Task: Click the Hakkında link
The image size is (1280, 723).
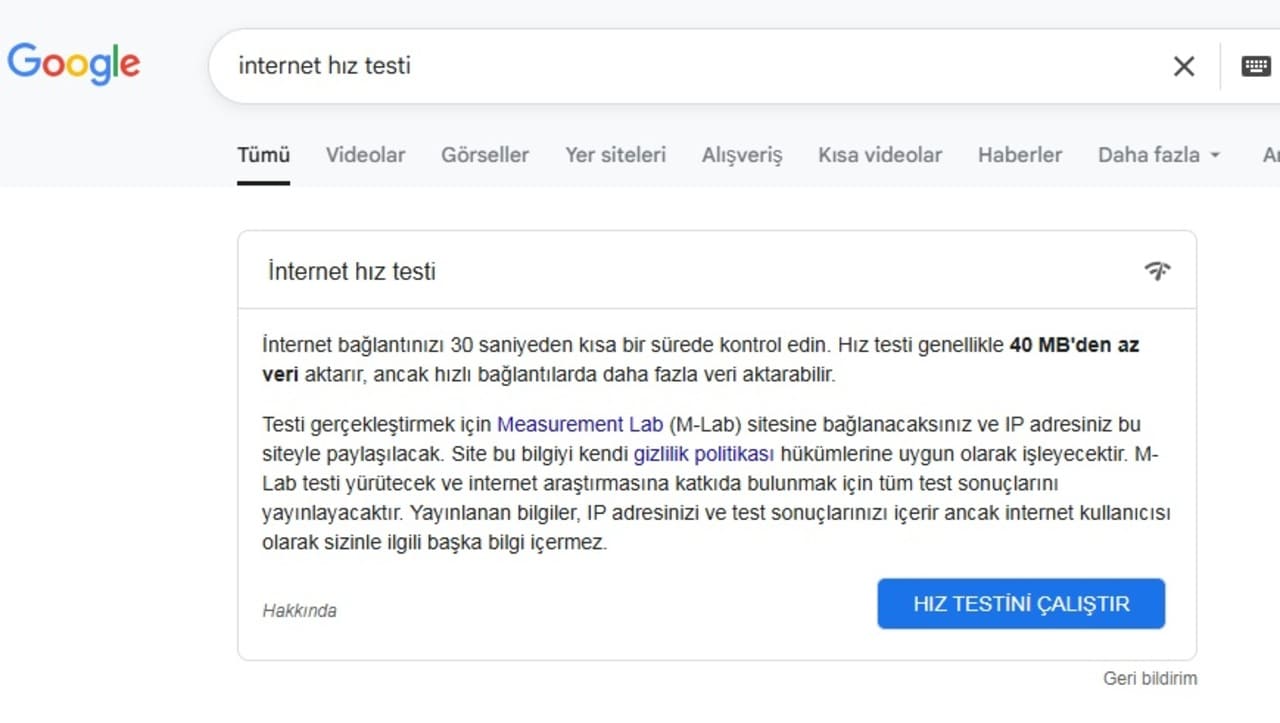Action: [299, 610]
